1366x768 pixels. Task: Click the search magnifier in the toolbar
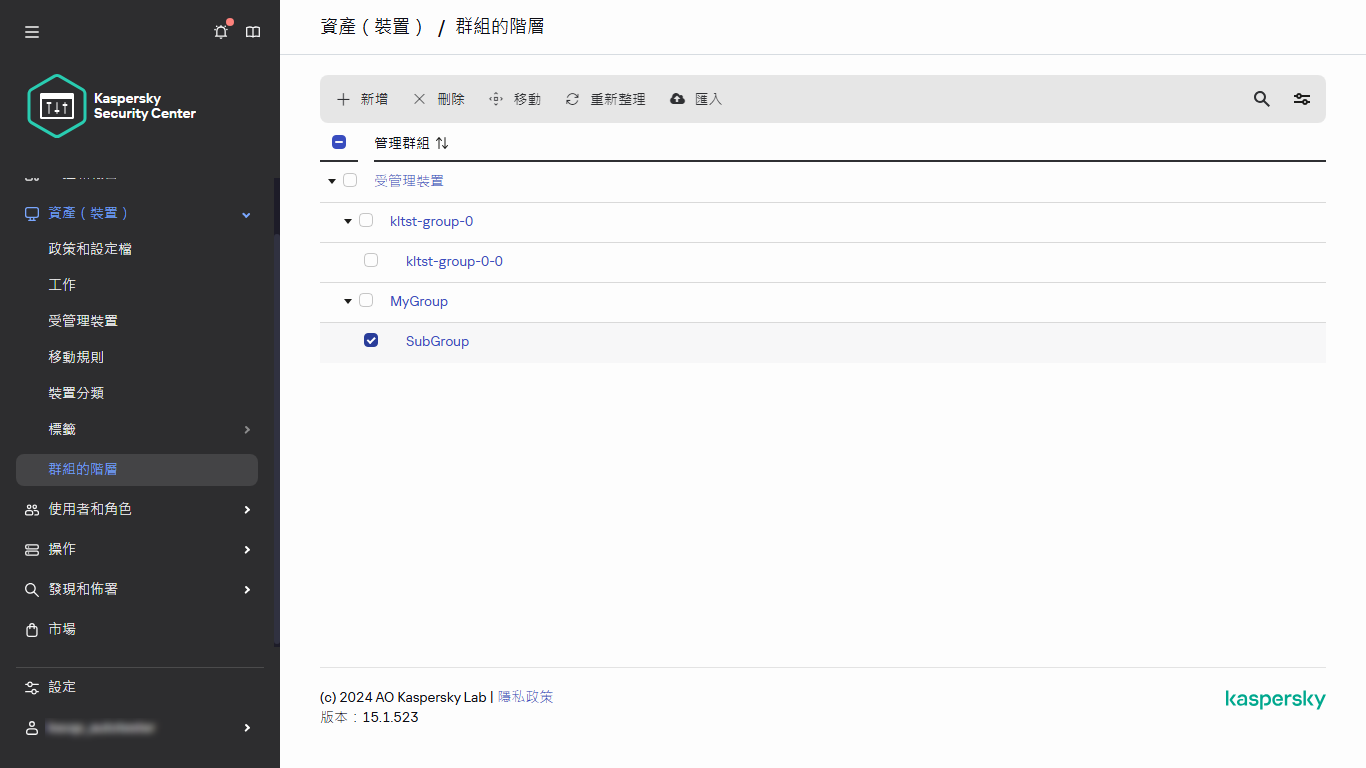pos(1261,99)
